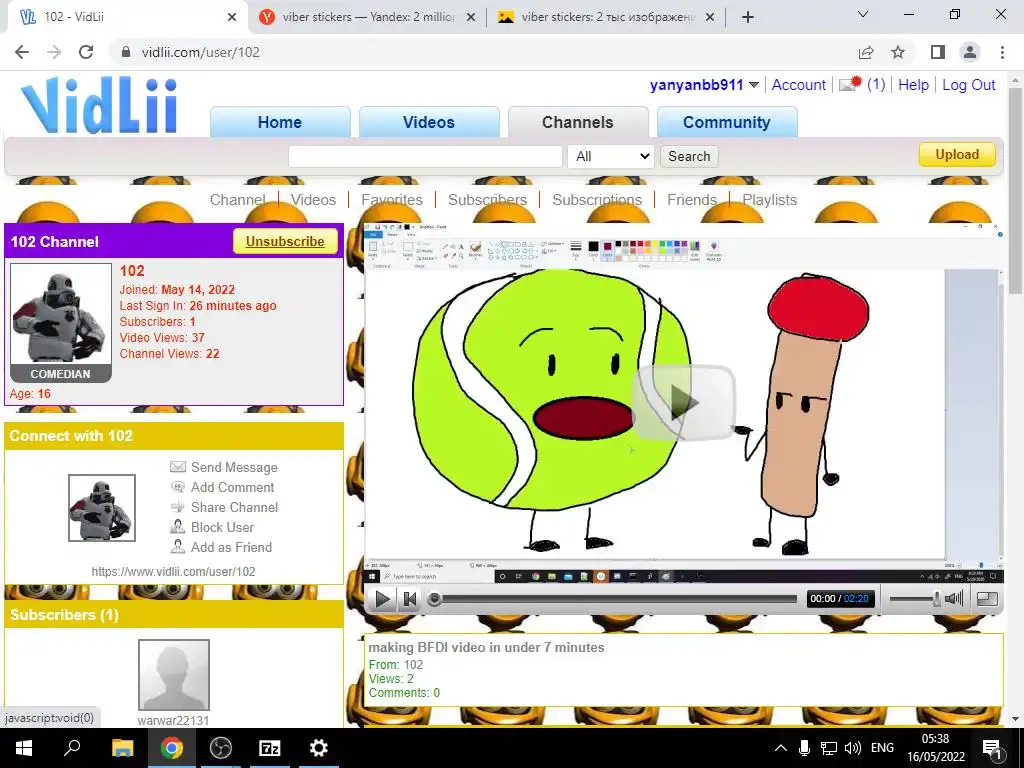Click the Share Channel arrow icon
This screenshot has height=768, width=1024.
[x=178, y=507]
